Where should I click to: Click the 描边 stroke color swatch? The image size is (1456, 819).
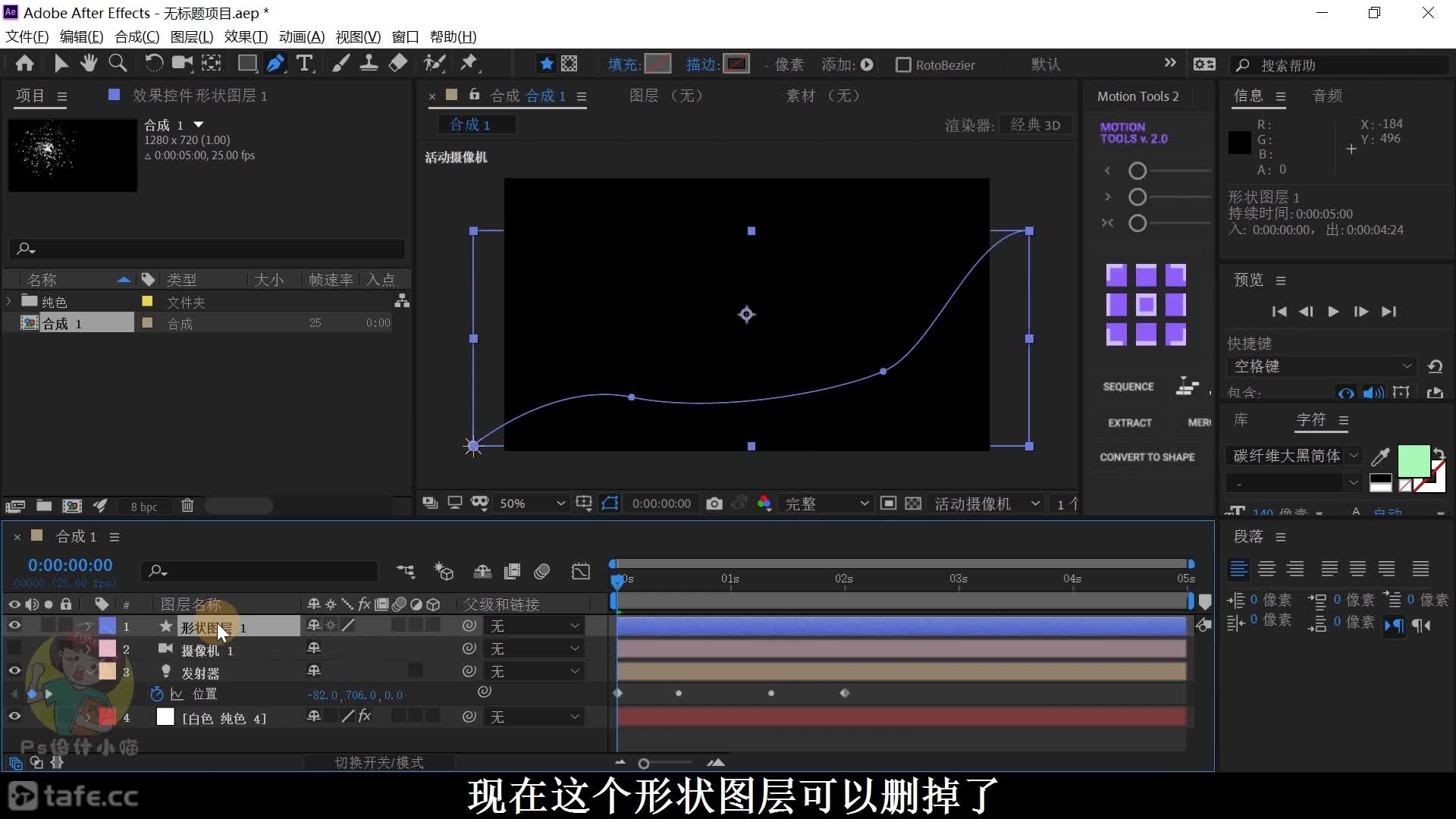736,64
